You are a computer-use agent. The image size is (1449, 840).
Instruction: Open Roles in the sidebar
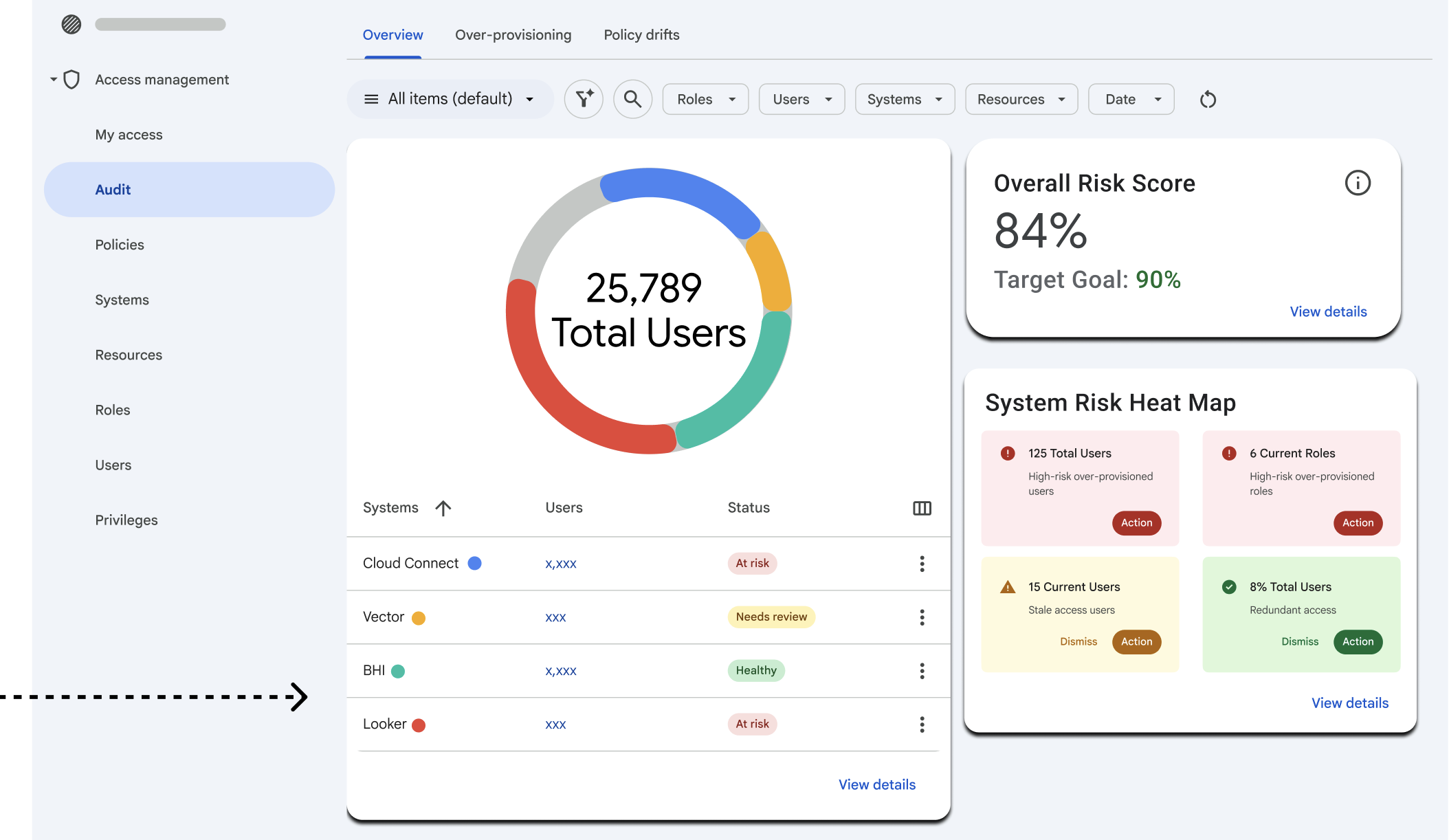[x=113, y=410]
